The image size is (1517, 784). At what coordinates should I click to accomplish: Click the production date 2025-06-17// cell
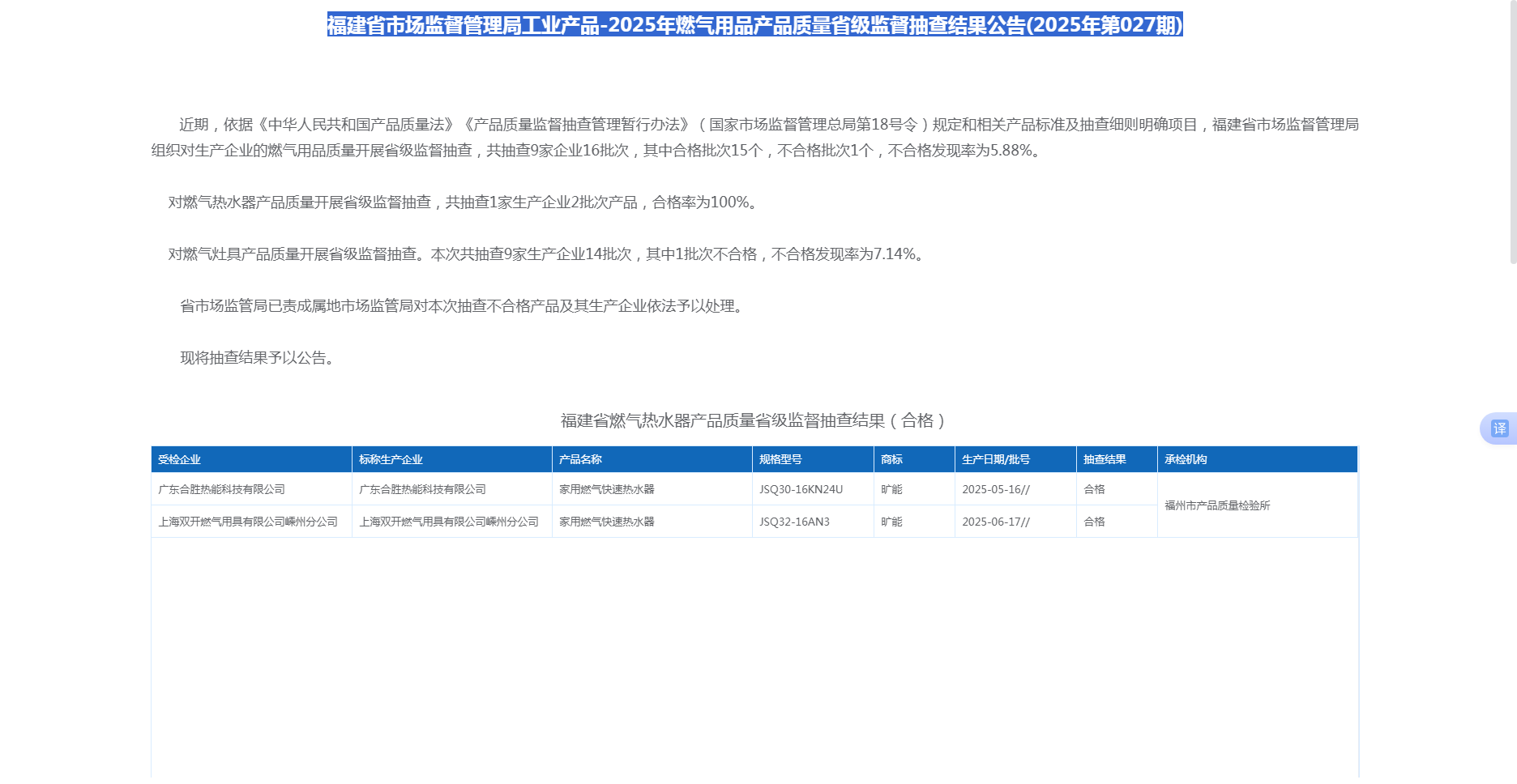click(996, 522)
